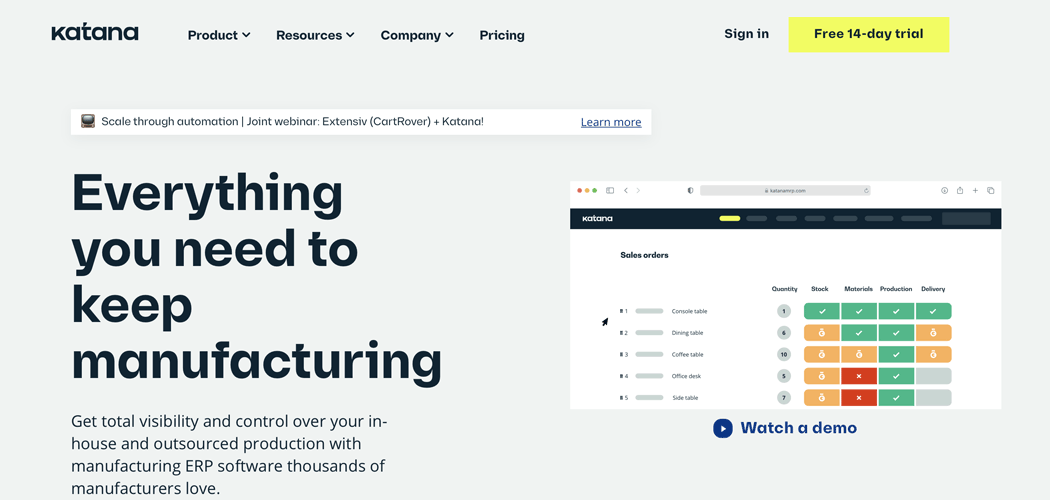Click Coffee table production green check

896,355
